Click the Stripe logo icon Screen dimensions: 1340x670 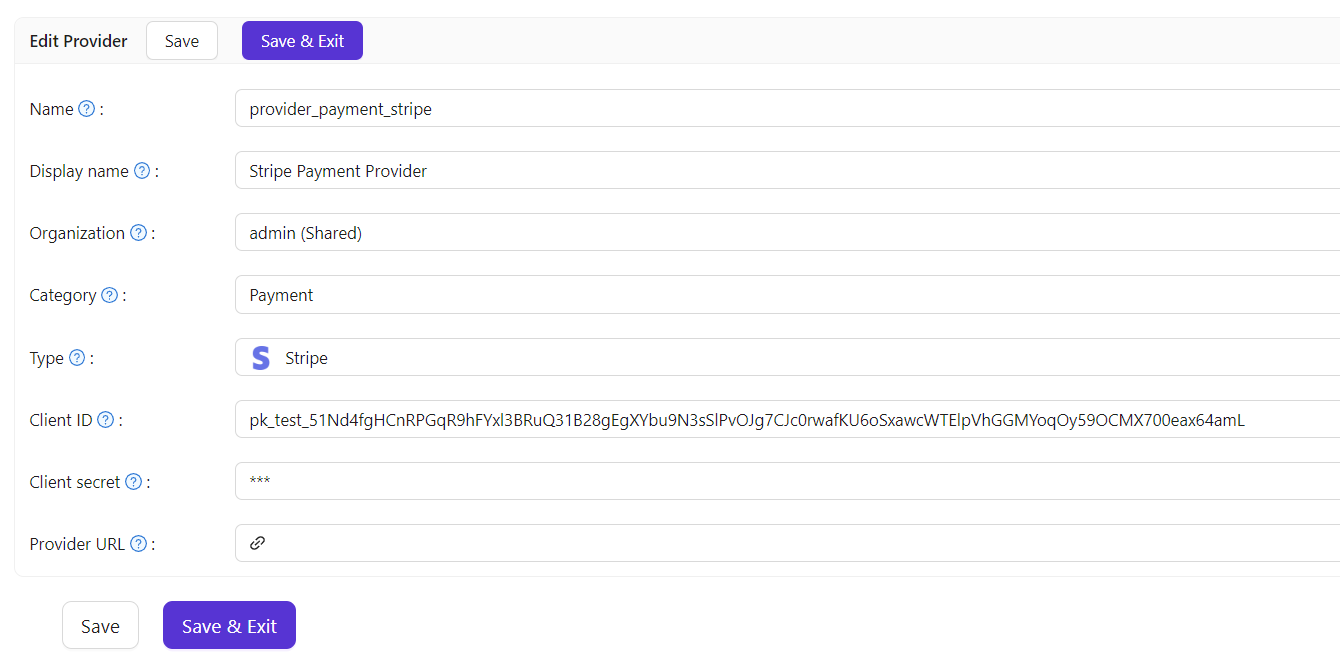(261, 358)
